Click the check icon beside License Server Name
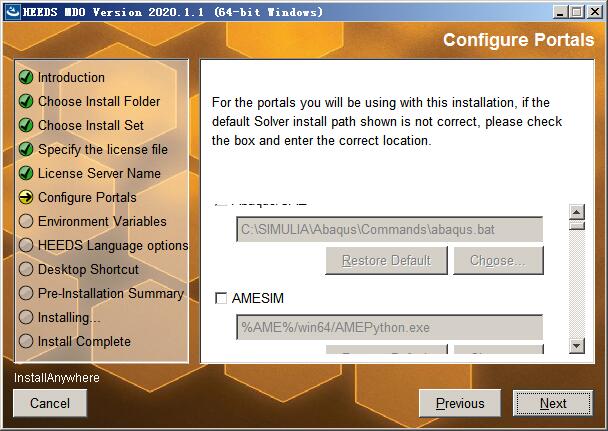 click(26, 173)
